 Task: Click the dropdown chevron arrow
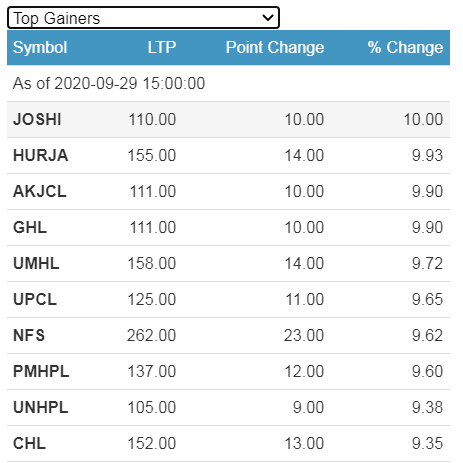[268, 18]
